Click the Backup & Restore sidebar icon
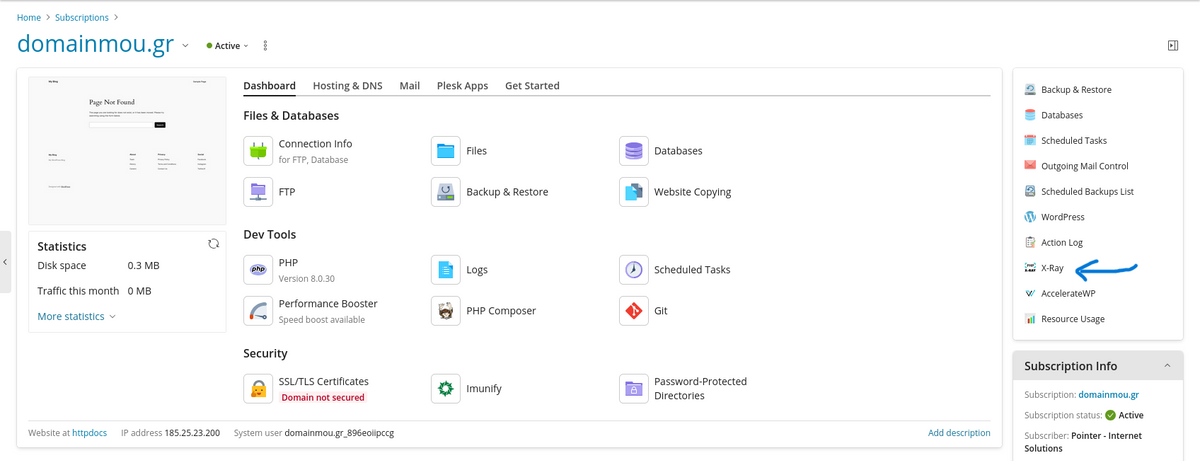The width and height of the screenshot is (1200, 461). tap(1030, 90)
